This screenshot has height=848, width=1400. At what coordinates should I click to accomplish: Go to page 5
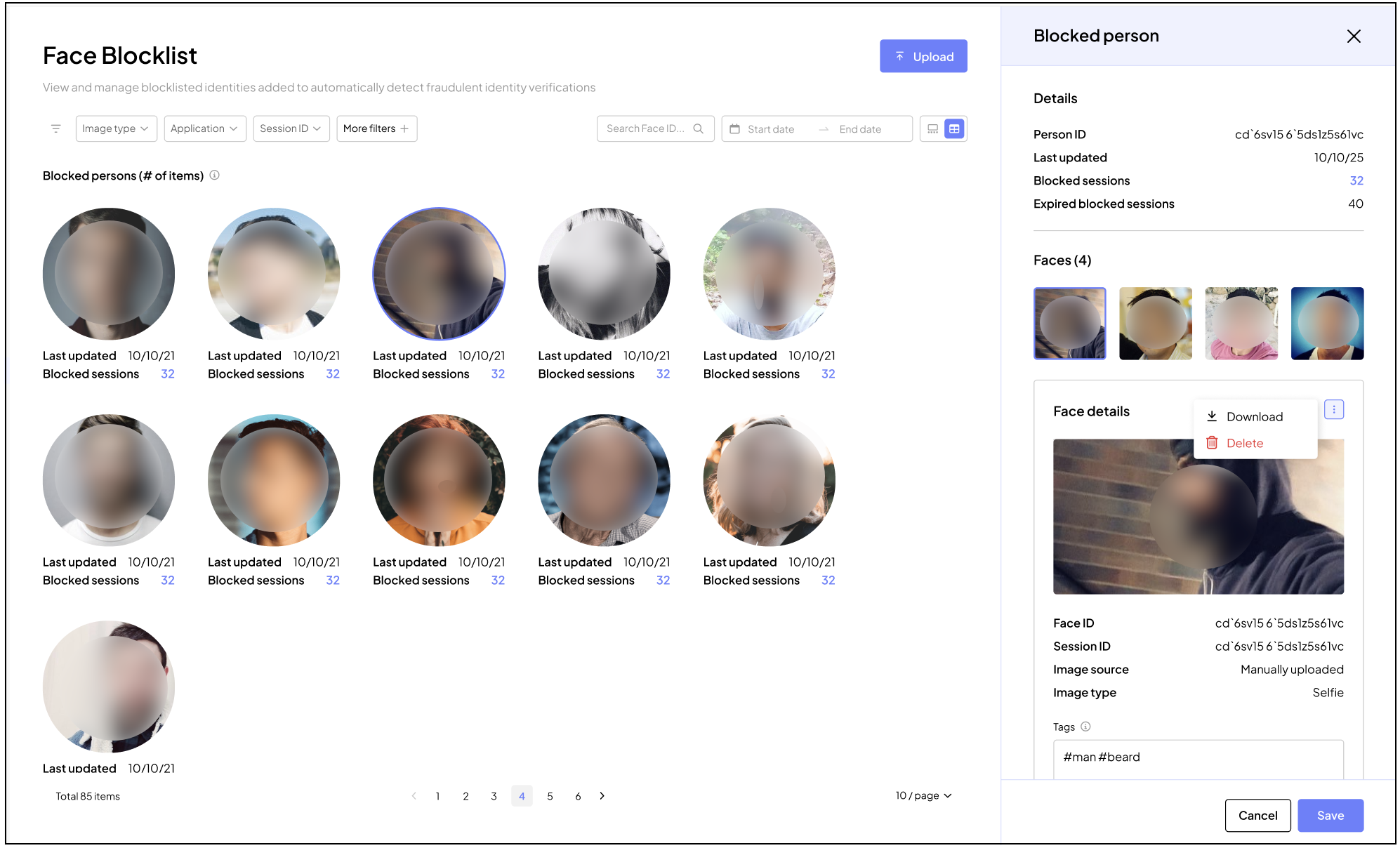tap(550, 796)
